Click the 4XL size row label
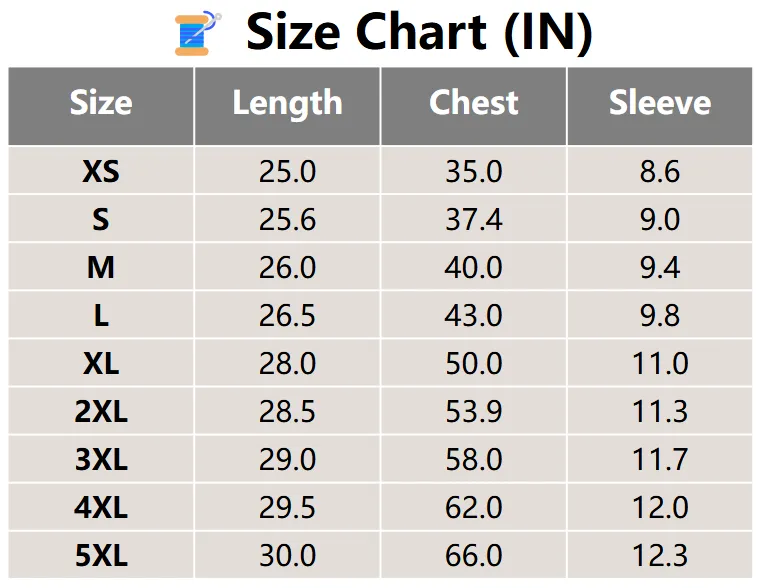This screenshot has height=588, width=762. [x=101, y=507]
